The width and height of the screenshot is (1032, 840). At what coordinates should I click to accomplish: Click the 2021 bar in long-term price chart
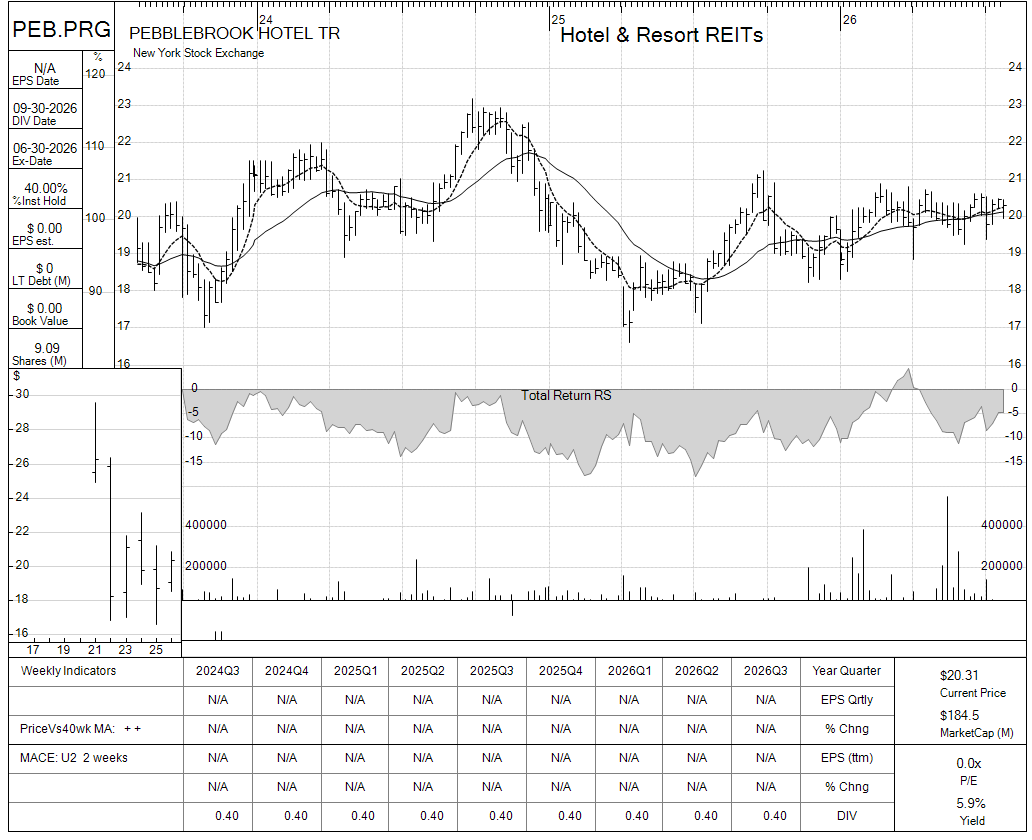95,442
